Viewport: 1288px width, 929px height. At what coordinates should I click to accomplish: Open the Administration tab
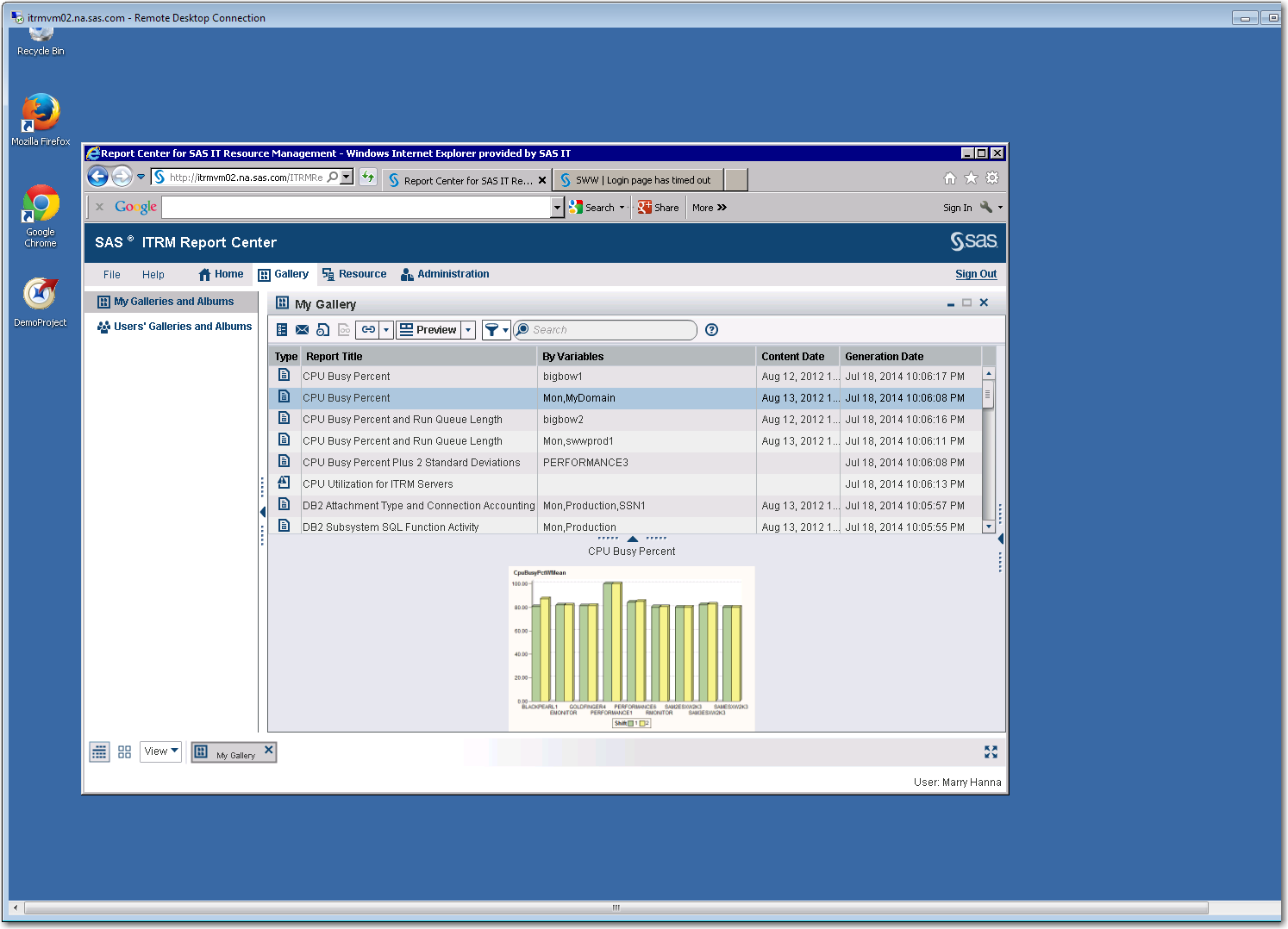tap(445, 274)
